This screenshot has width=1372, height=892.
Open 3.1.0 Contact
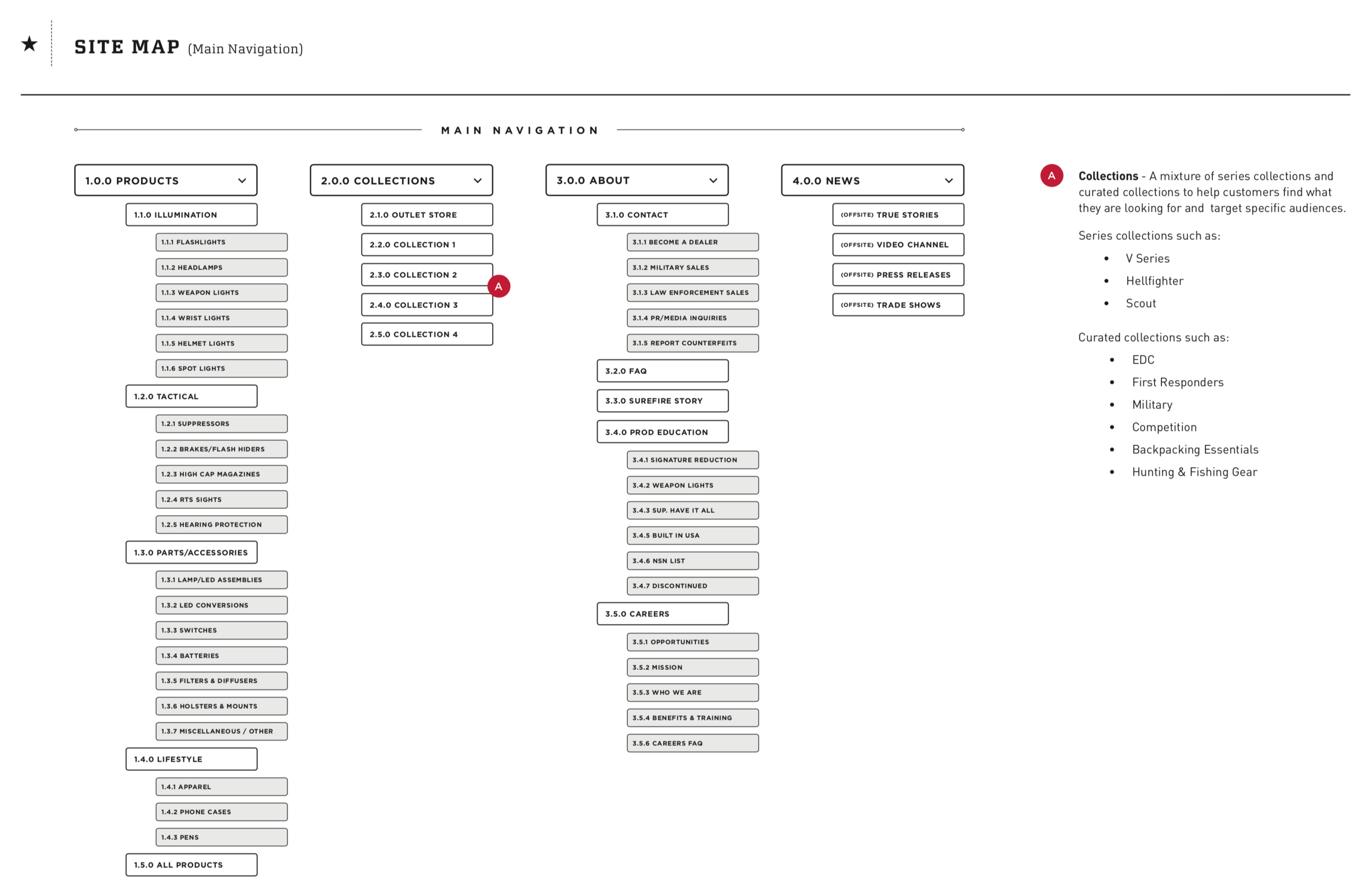[663, 215]
